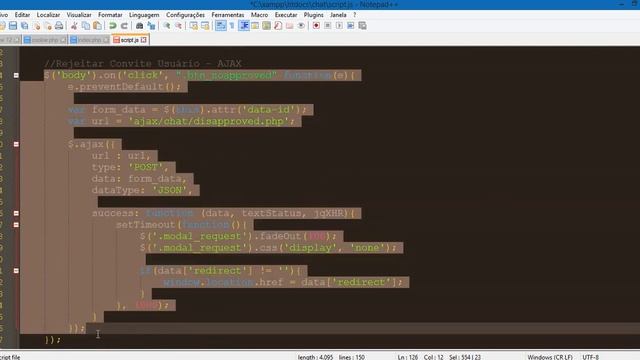Open the Localizar menu

tap(48, 15)
